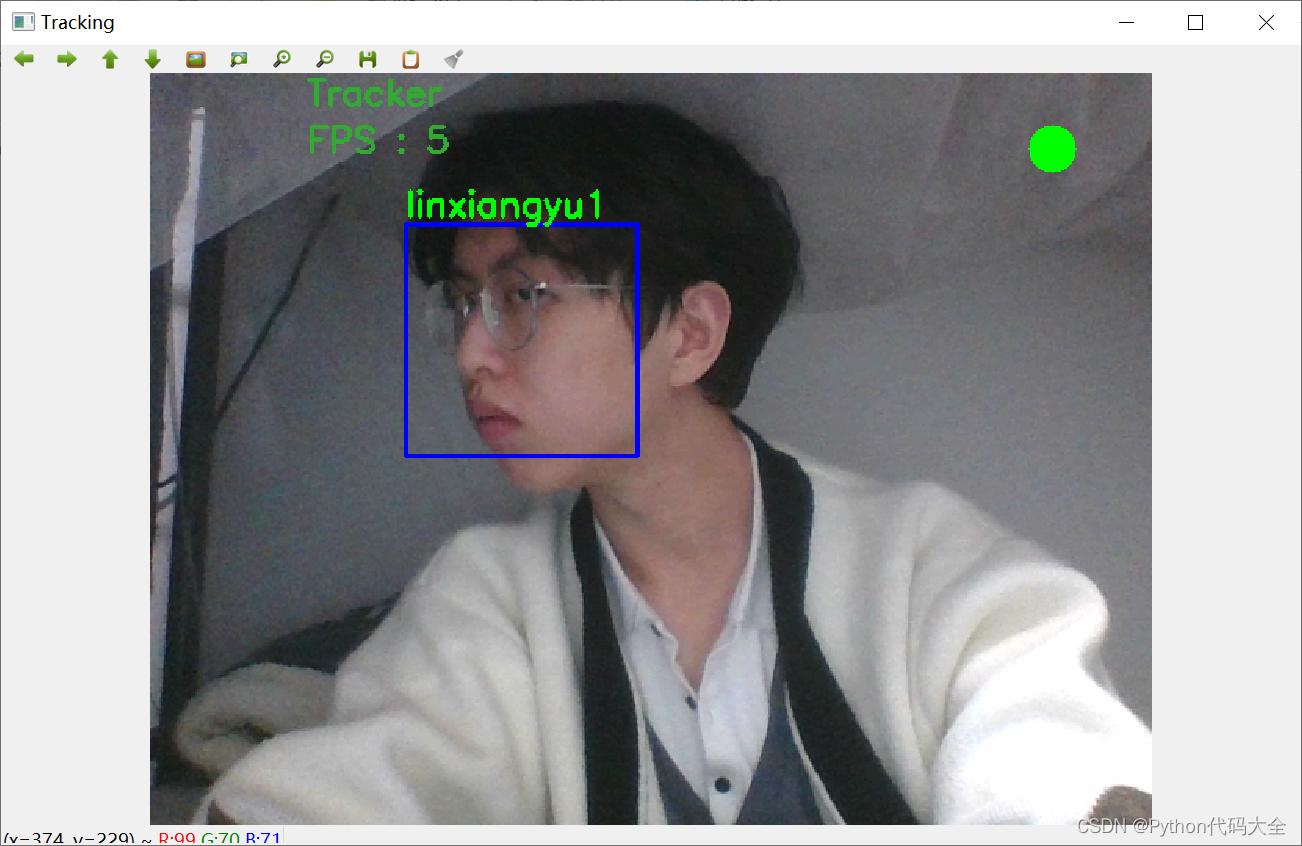Image resolution: width=1302 pixels, height=846 pixels.
Task: Click the 'linxiangyu1' label above the box
Action: click(x=505, y=206)
